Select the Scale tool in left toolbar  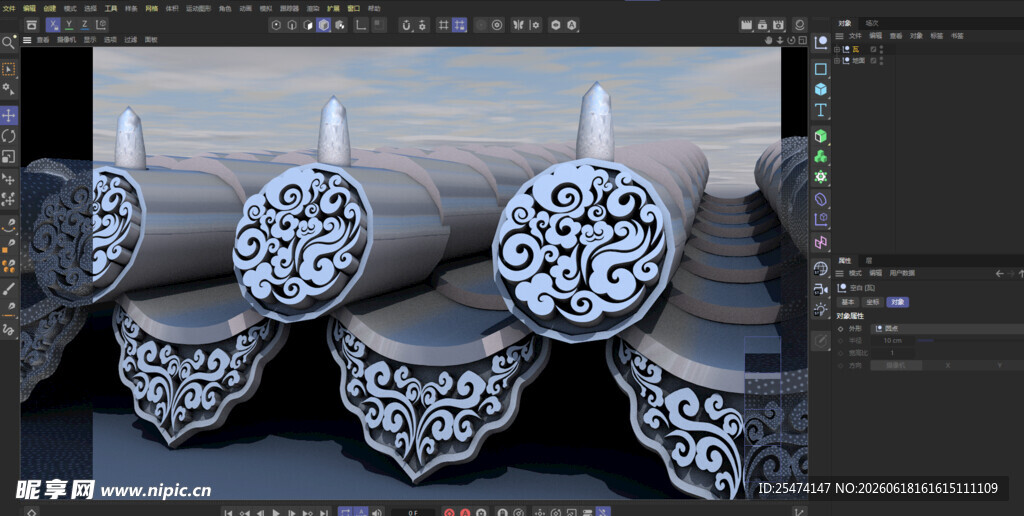pyautogui.click(x=8, y=156)
